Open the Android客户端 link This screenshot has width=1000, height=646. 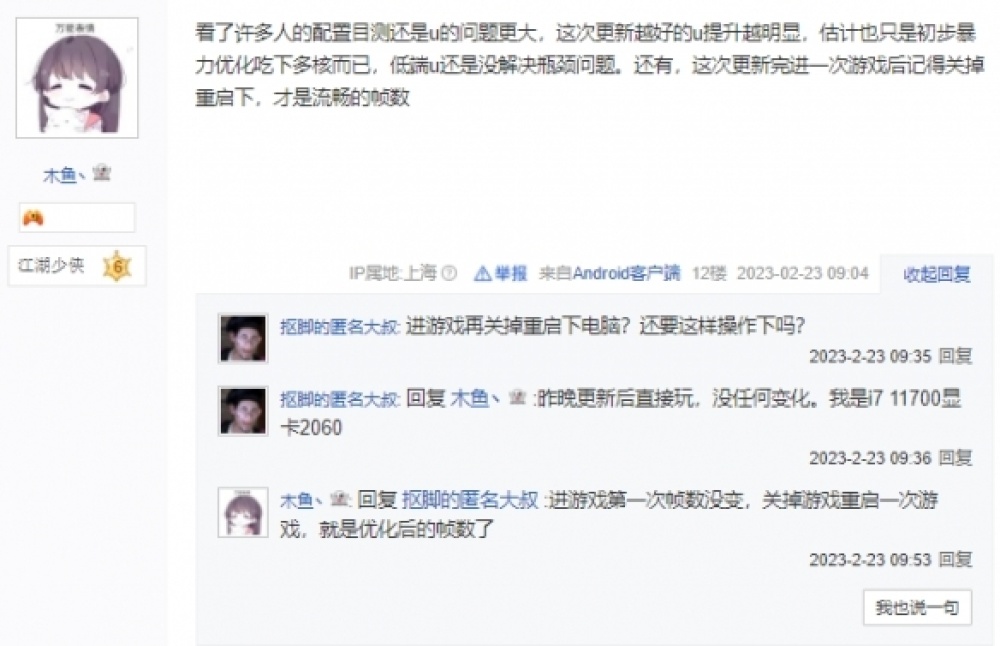[x=626, y=274]
